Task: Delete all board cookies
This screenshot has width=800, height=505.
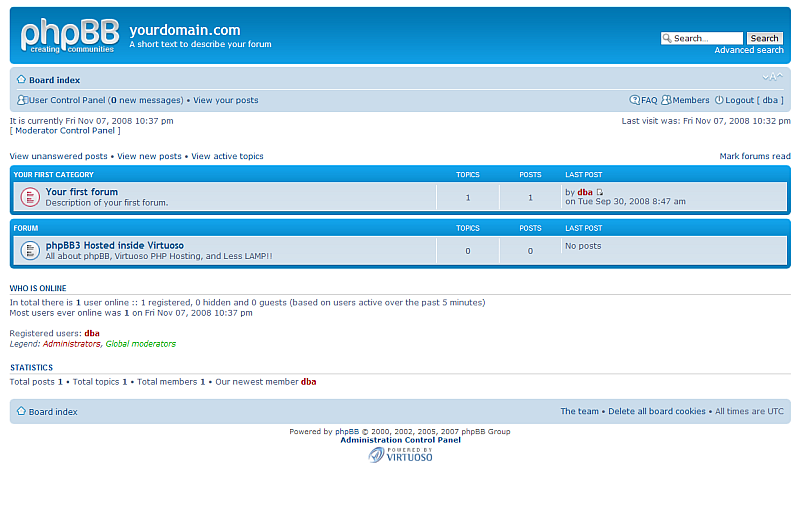Action: tap(657, 411)
